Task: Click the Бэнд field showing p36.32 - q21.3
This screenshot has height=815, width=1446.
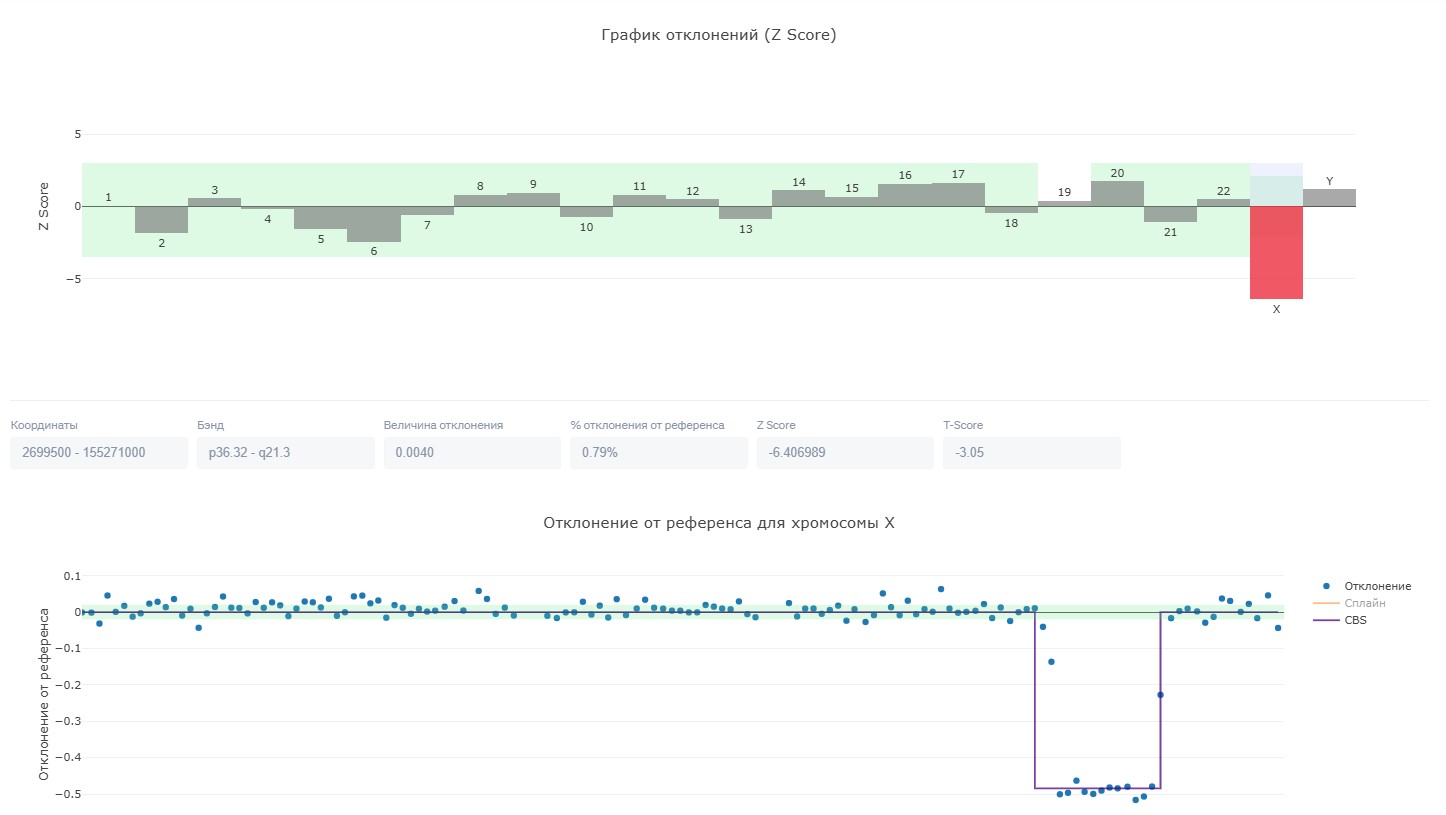Action: click(285, 453)
